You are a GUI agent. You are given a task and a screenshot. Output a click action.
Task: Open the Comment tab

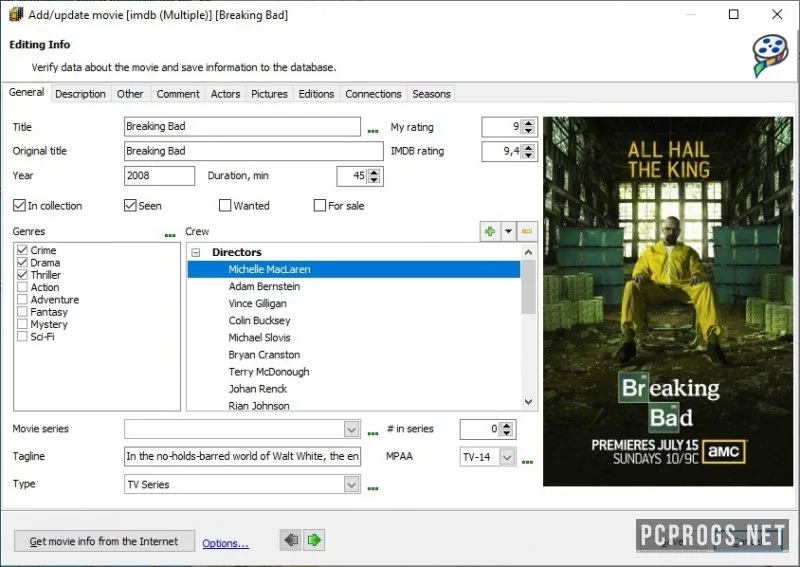coord(178,94)
